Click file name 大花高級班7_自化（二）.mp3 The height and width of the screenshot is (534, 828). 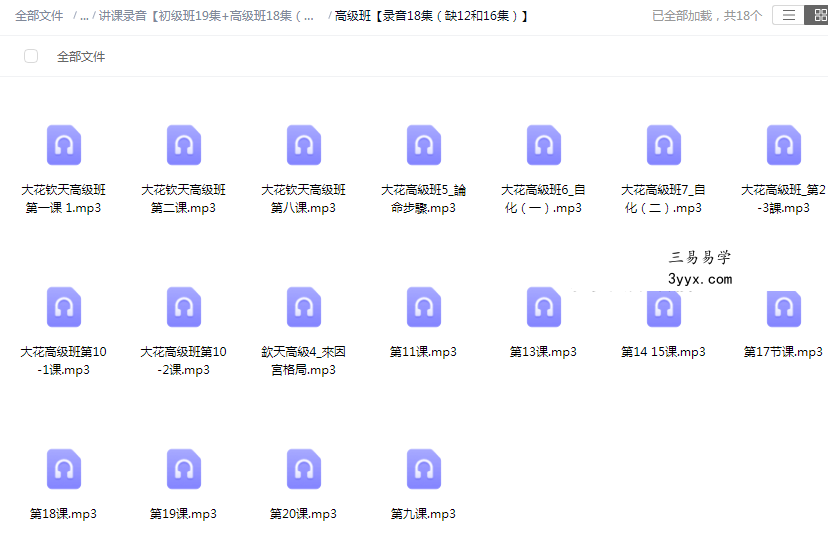[x=663, y=199]
